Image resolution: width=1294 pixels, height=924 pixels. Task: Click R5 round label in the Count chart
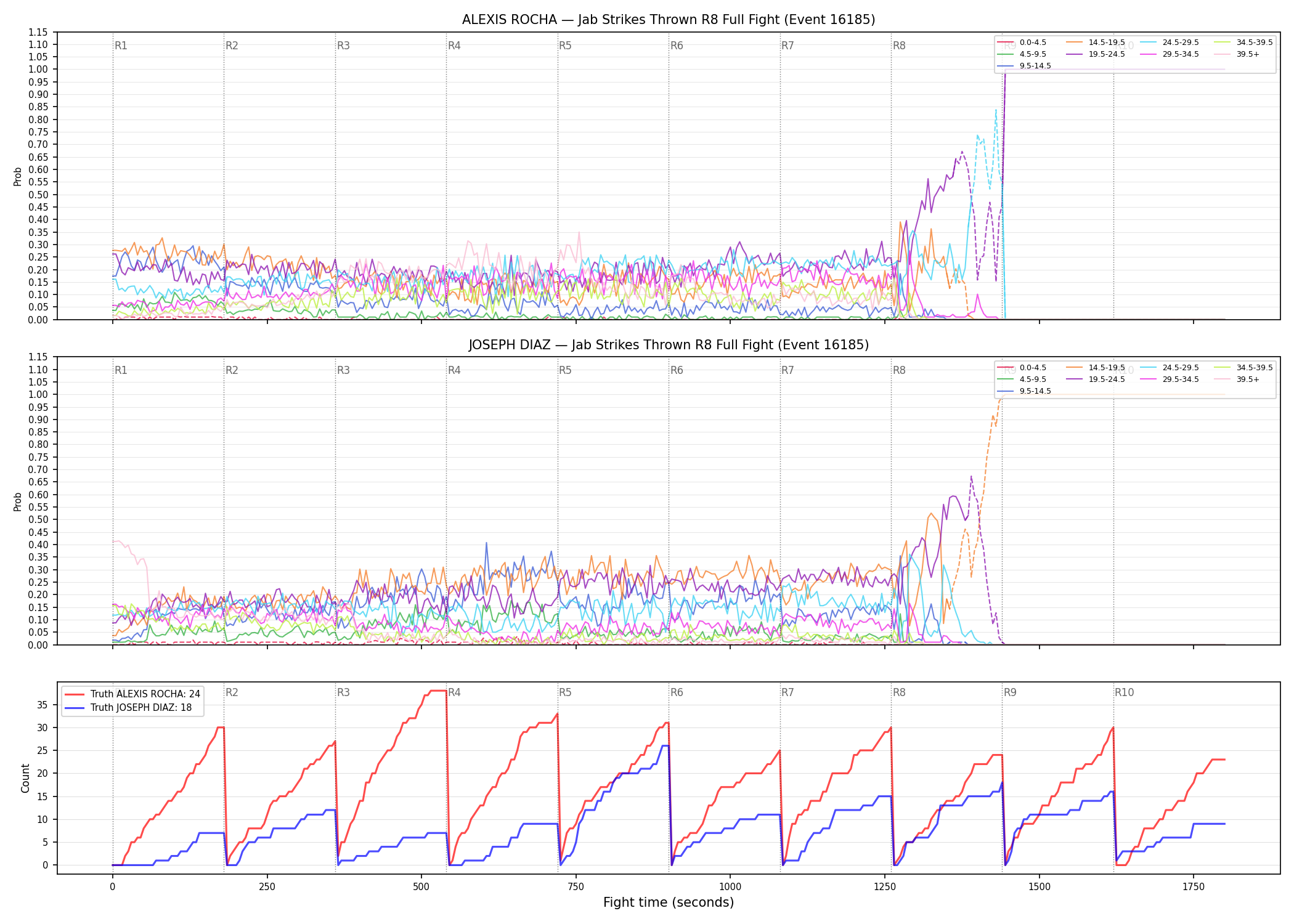565,692
